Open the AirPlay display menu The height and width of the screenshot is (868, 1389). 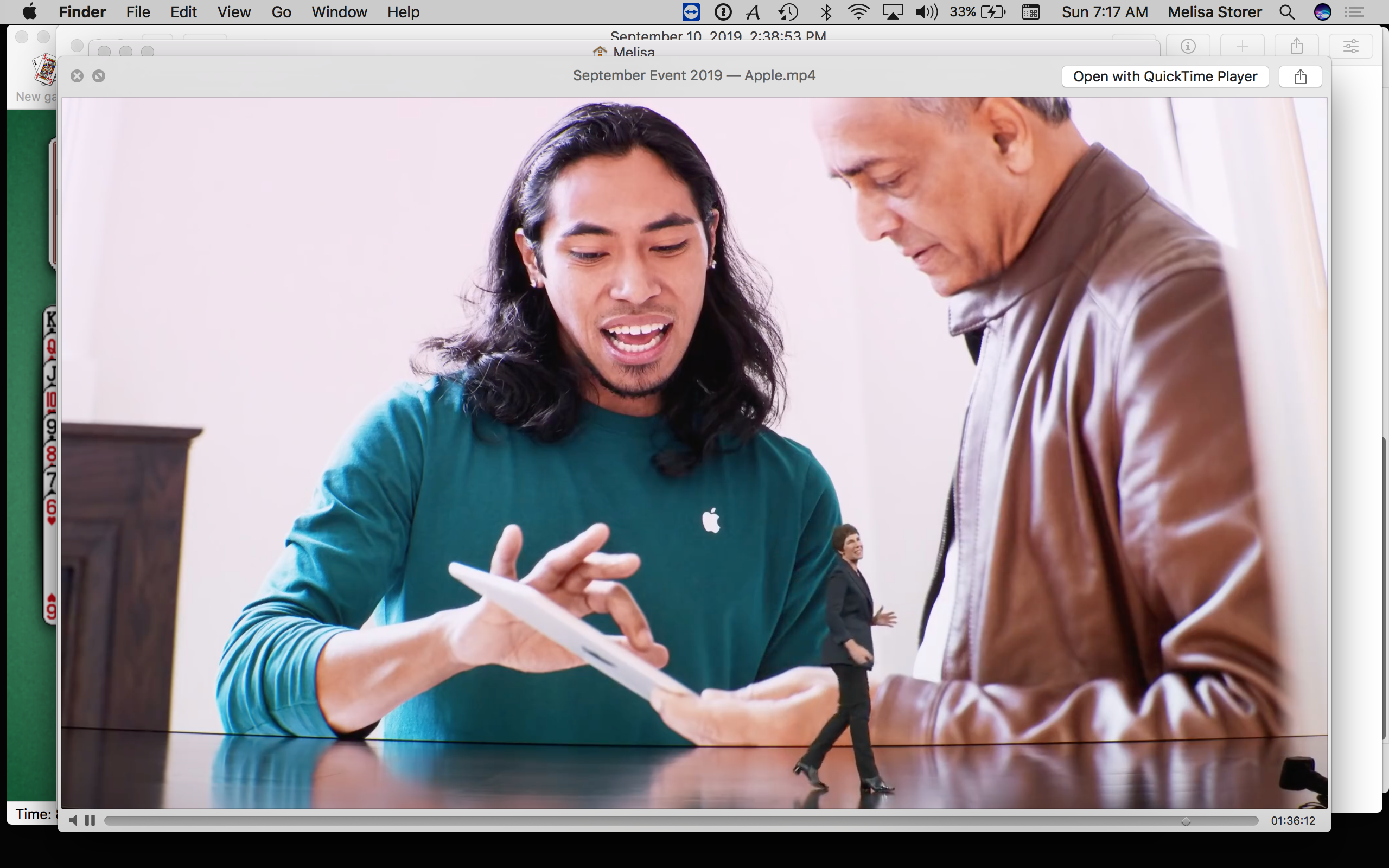click(x=893, y=12)
